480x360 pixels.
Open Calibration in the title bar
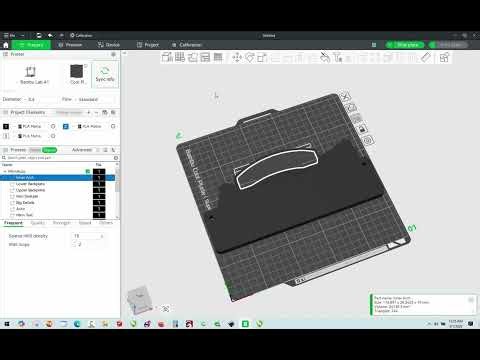point(81,35)
